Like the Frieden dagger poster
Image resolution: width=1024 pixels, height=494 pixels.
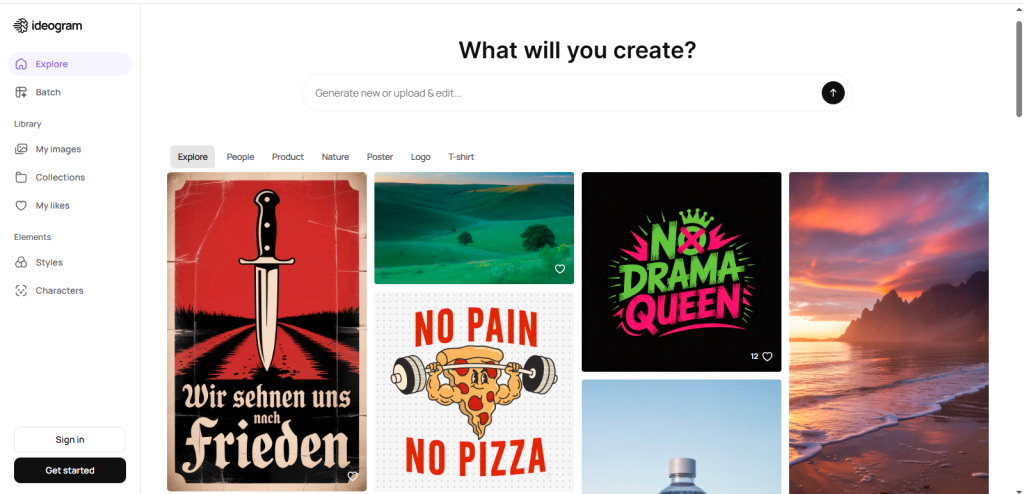353,476
